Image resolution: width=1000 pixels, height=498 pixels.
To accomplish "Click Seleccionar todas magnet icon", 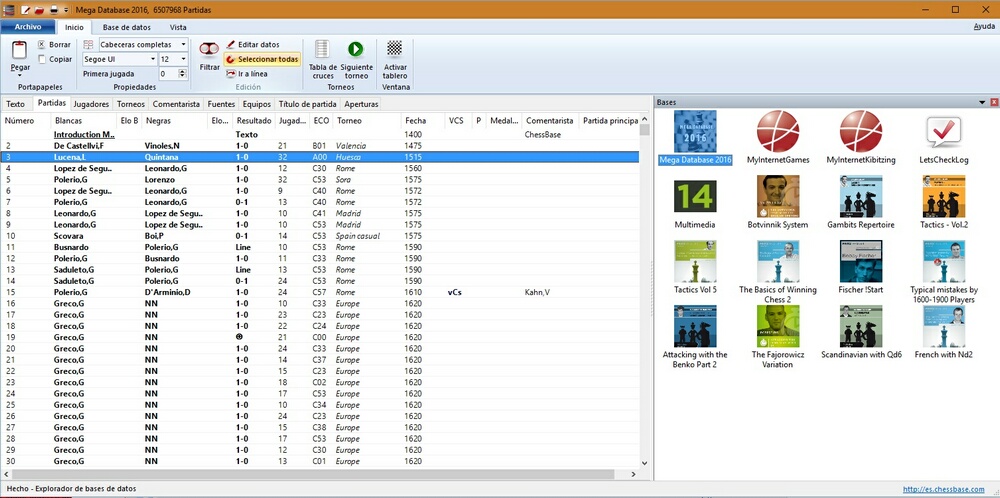I will [x=231, y=59].
